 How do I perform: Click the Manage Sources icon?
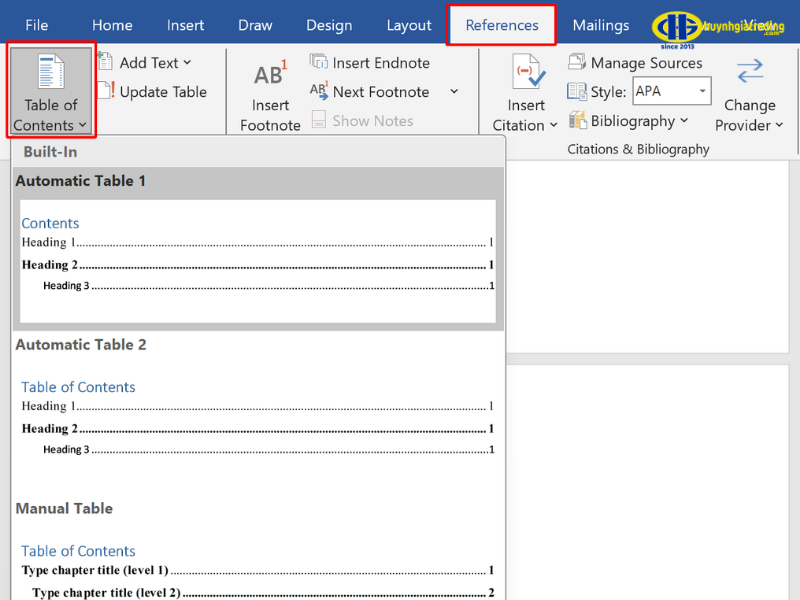coord(577,62)
